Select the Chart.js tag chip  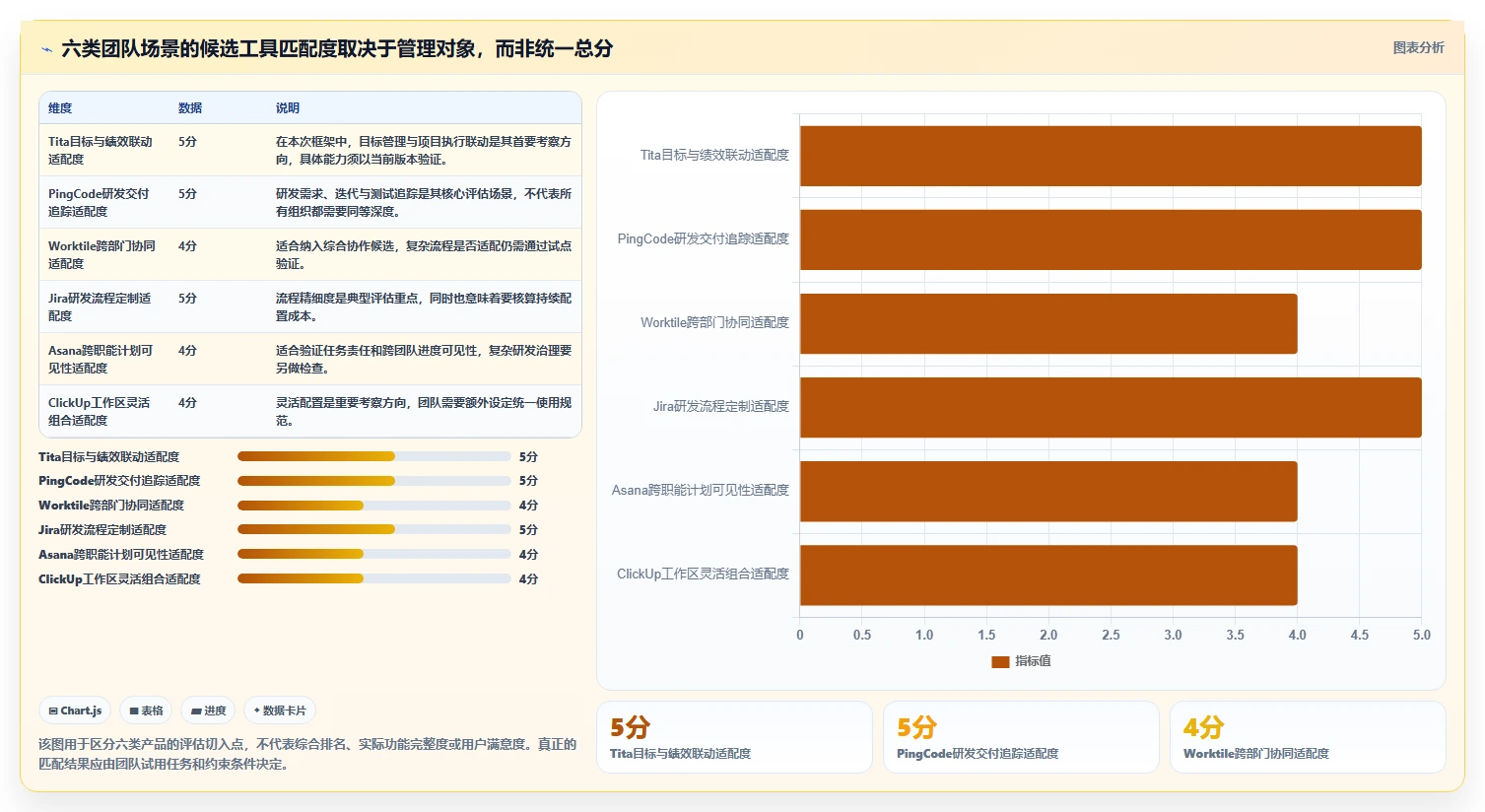click(x=76, y=710)
